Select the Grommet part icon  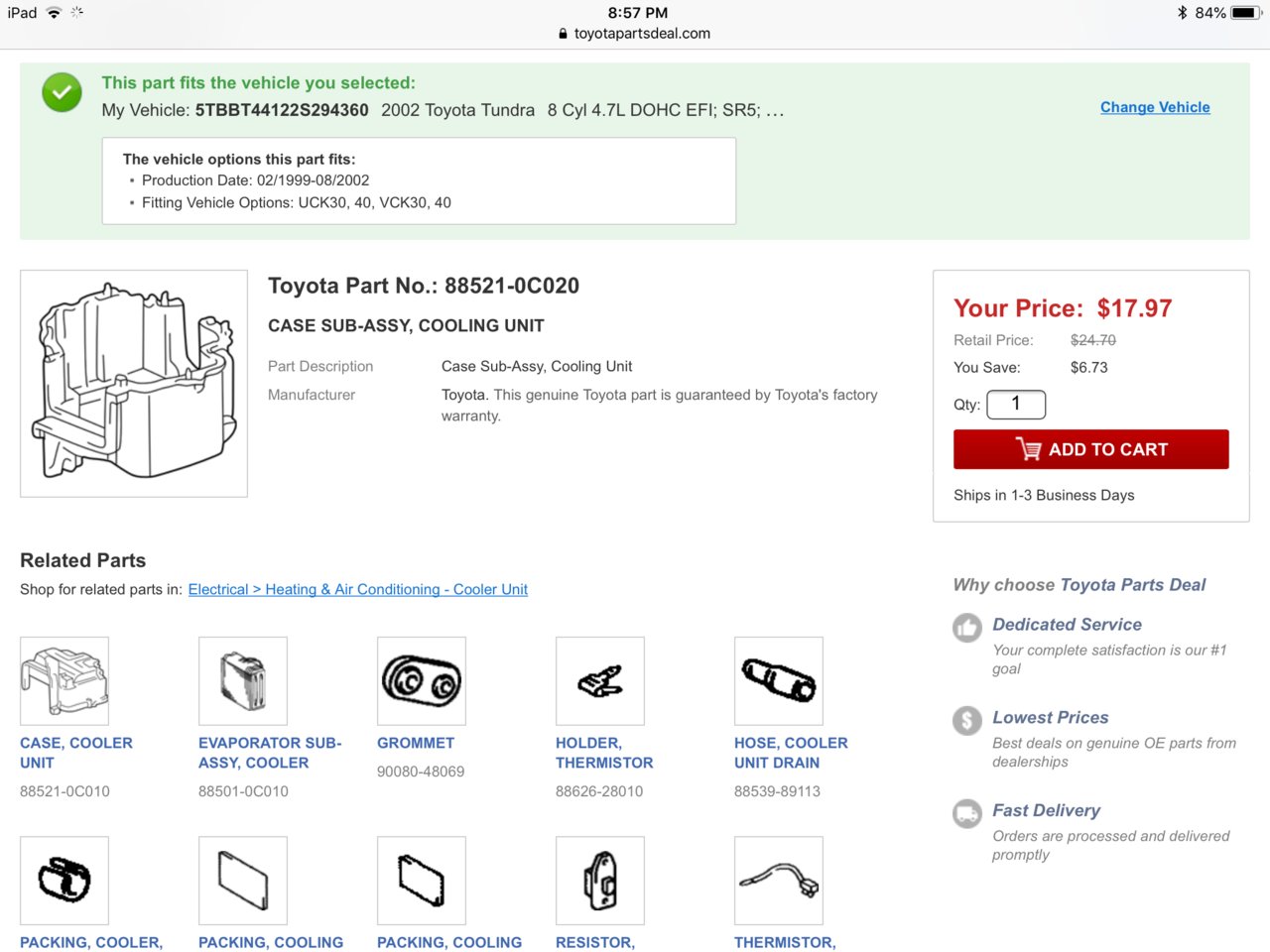point(422,681)
